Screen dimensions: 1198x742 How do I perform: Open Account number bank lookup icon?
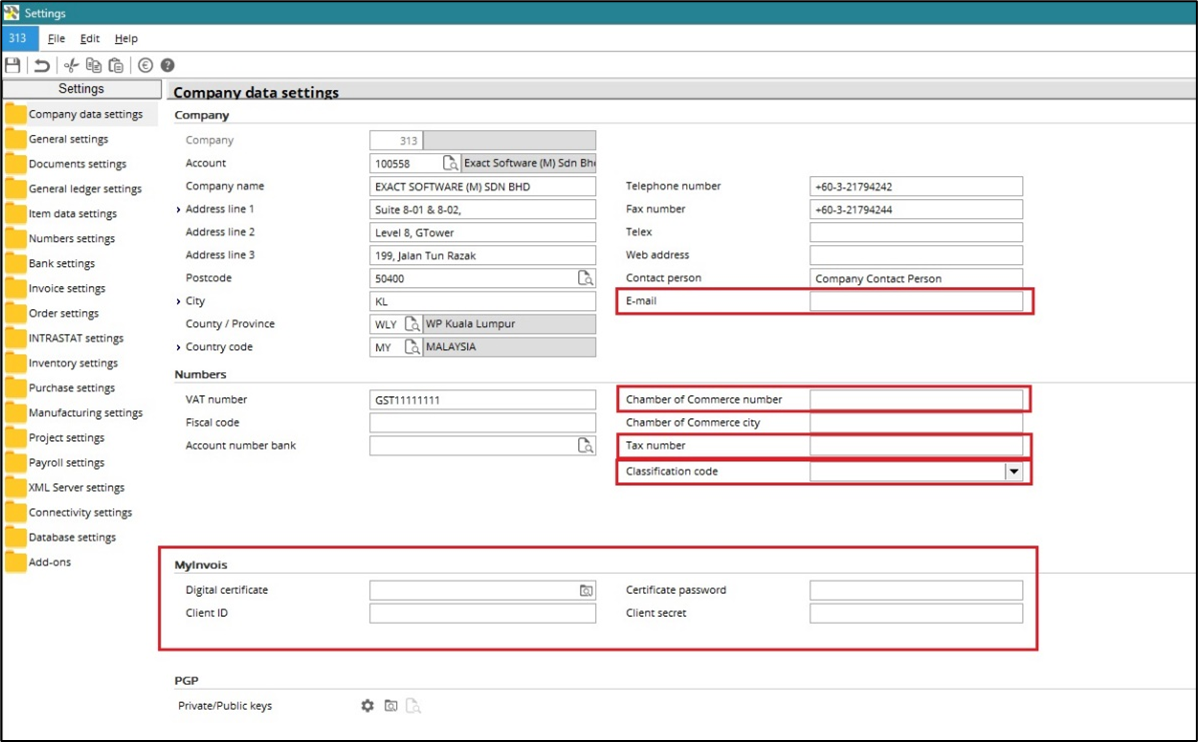[x=586, y=446]
